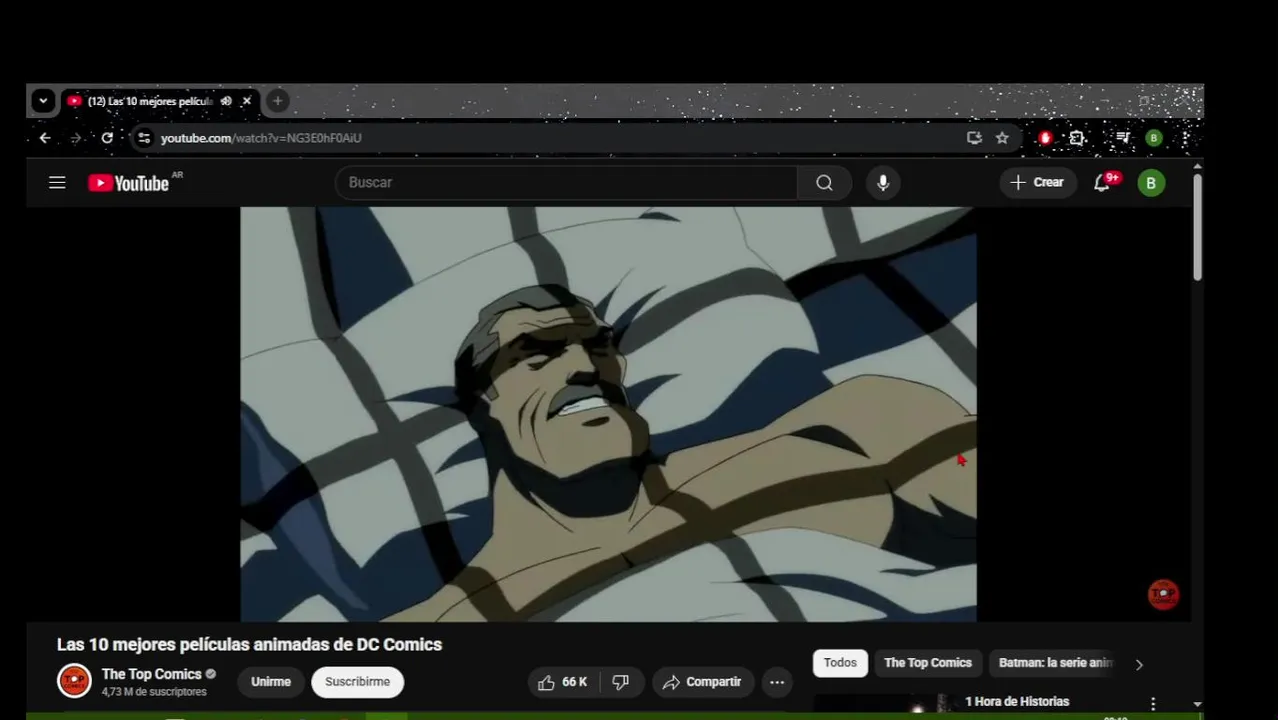This screenshot has height=720, width=1278.
Task: Open the notifications bell
Action: point(1102,182)
